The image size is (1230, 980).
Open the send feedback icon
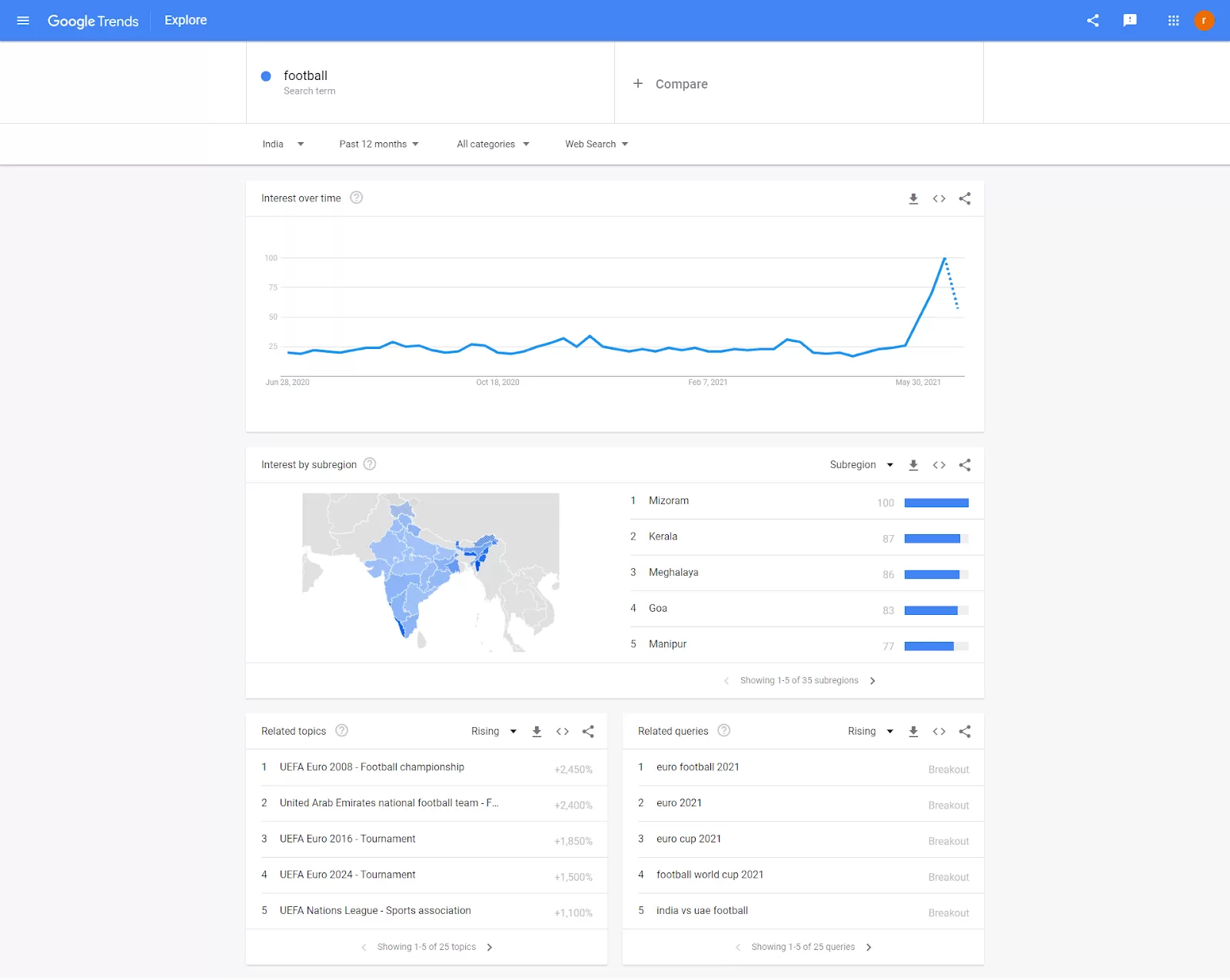tap(1130, 21)
